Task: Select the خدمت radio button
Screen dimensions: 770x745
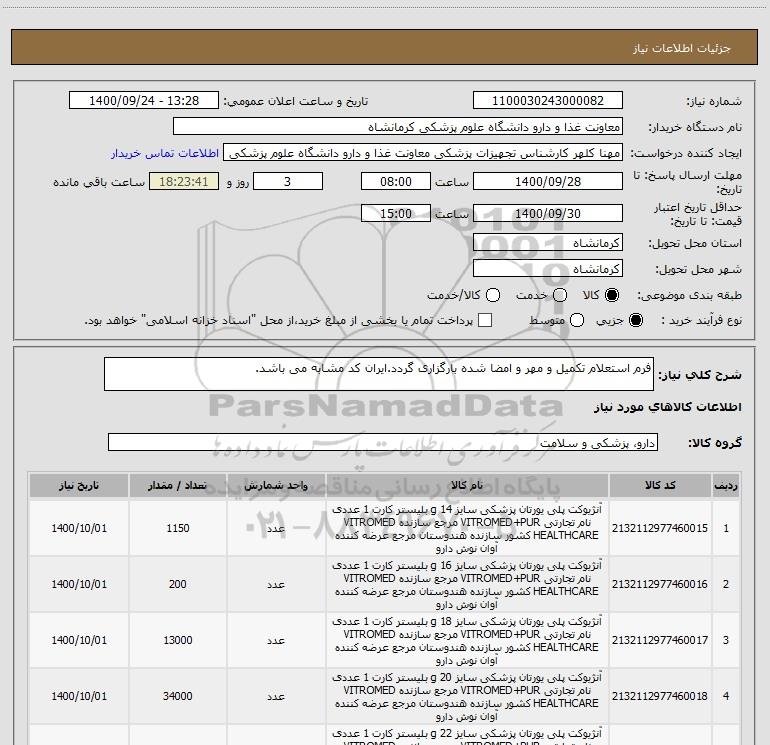Action: [560, 295]
